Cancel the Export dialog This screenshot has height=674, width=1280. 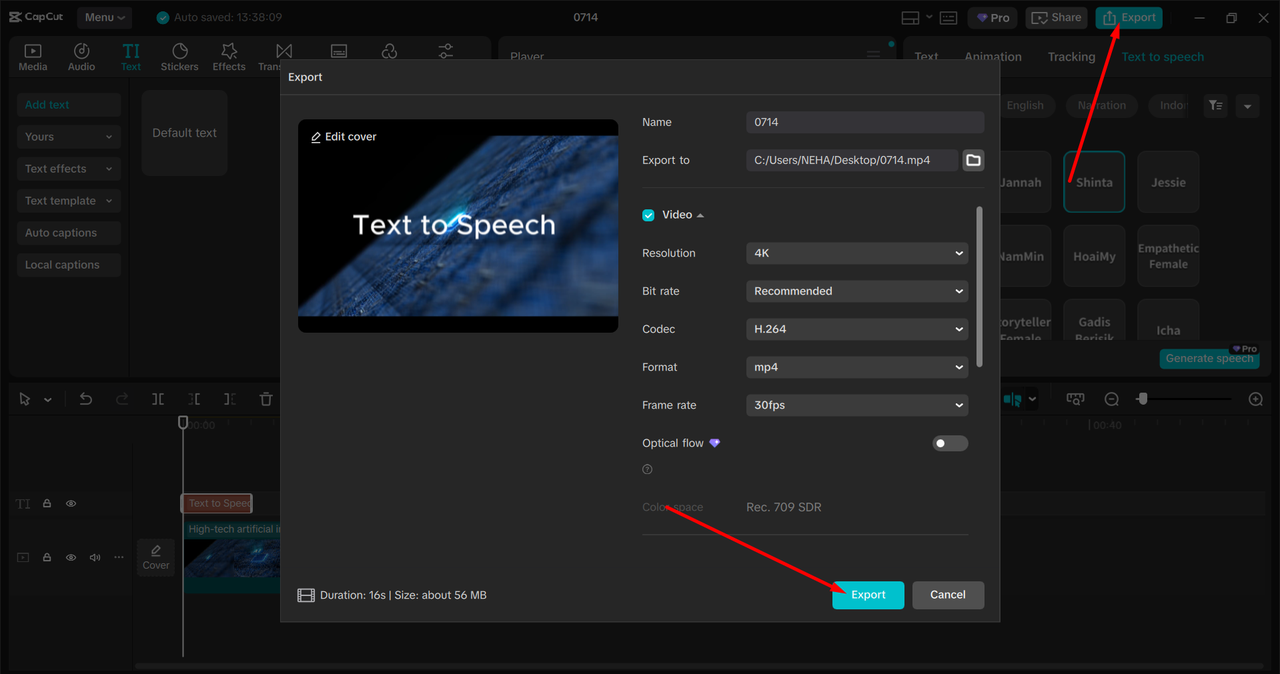948,595
